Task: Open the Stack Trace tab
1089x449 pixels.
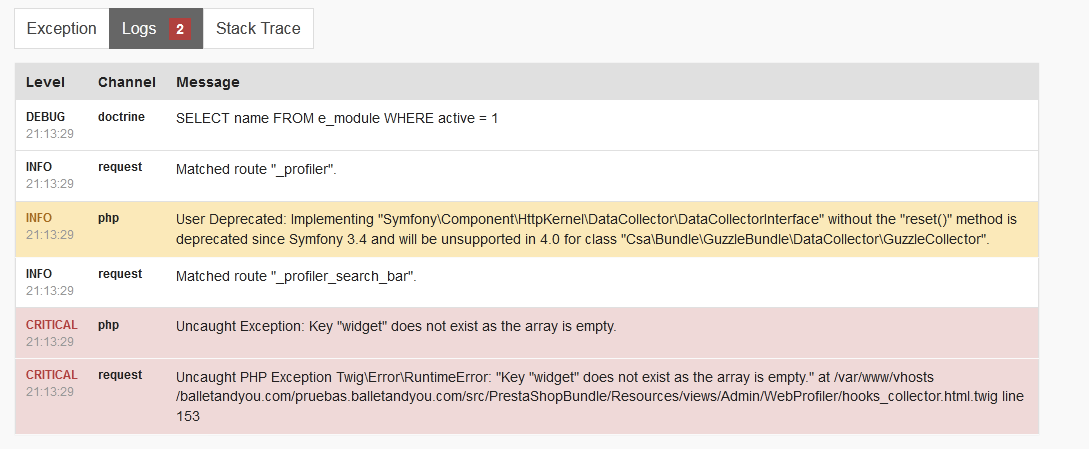Action: 258,29
